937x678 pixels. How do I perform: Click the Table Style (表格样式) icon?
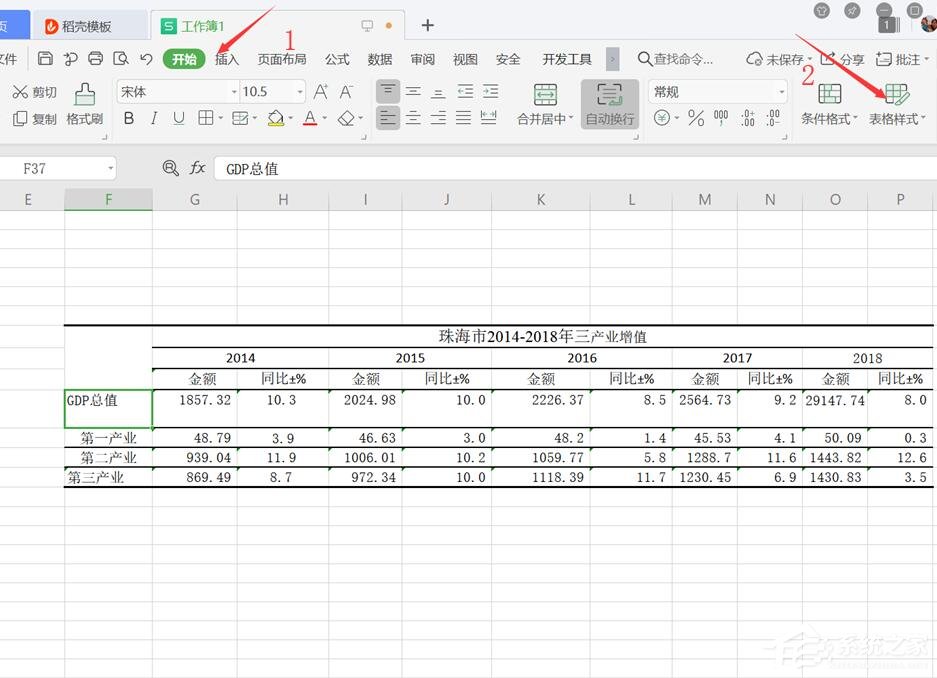(x=895, y=100)
